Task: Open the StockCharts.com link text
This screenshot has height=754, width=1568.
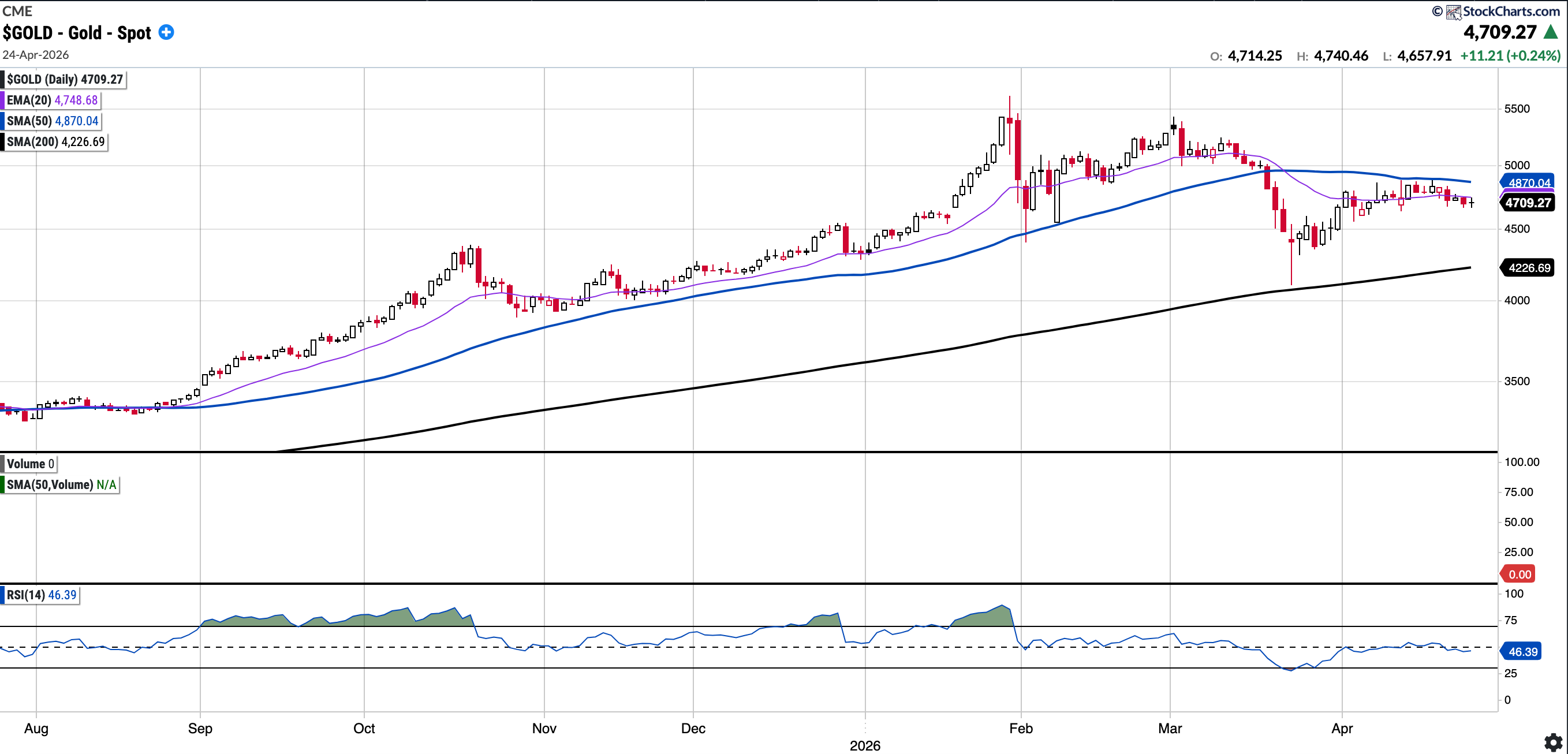Action: click(x=1511, y=12)
